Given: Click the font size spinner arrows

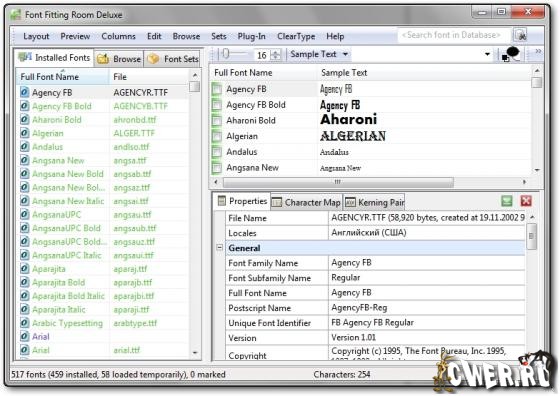Looking at the screenshot, I should tap(276, 55).
